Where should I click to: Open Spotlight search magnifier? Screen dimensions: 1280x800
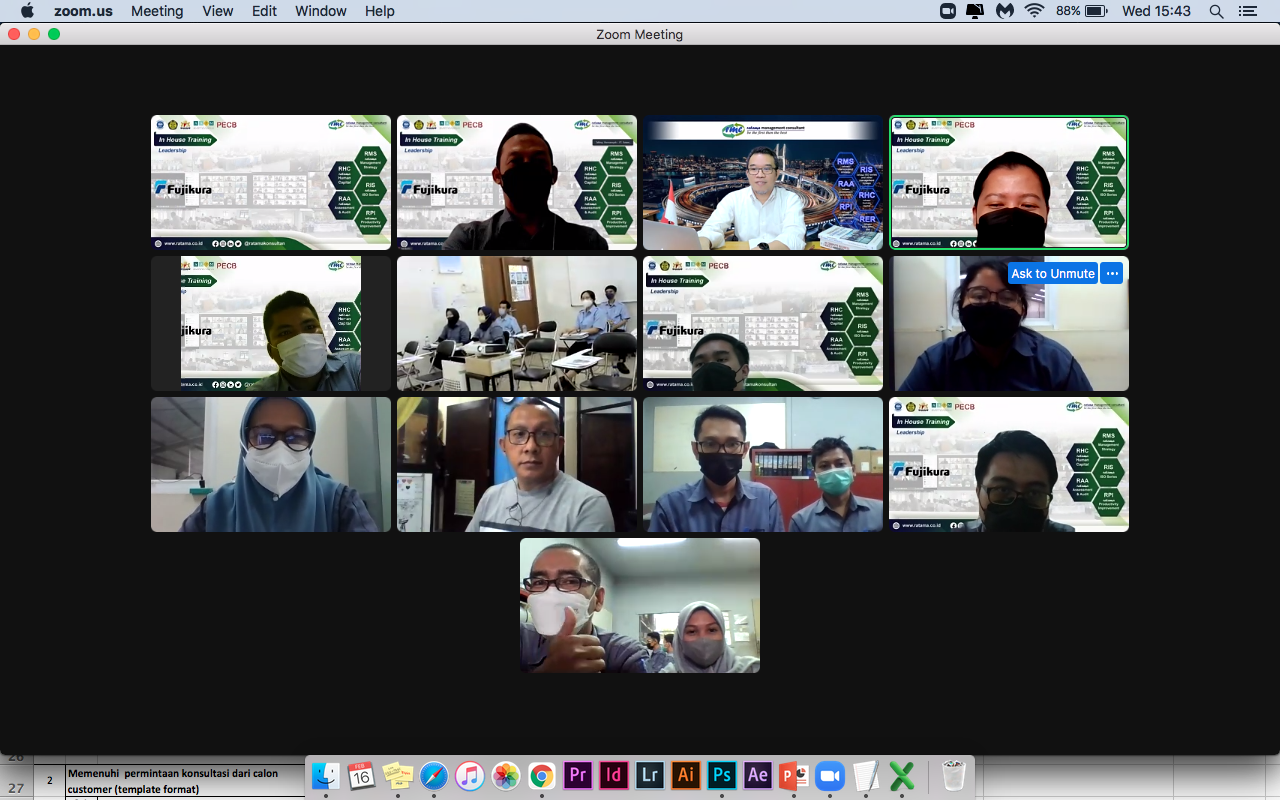[1216, 11]
